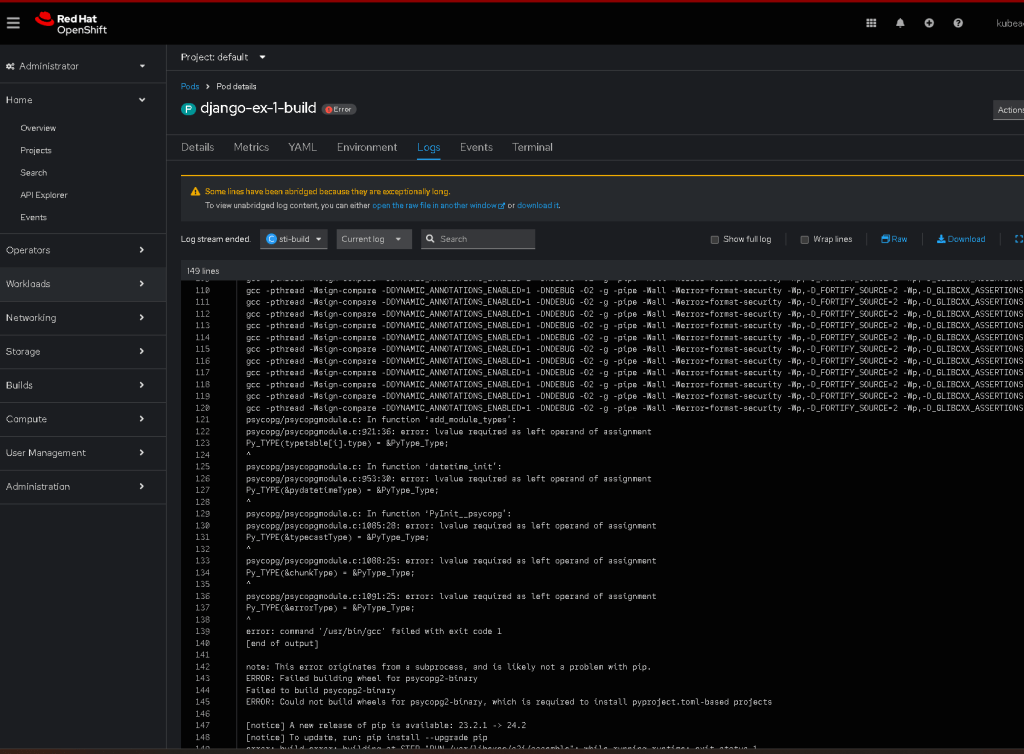
Task: Click the warning triangle icon in alert
Action: click(x=195, y=191)
